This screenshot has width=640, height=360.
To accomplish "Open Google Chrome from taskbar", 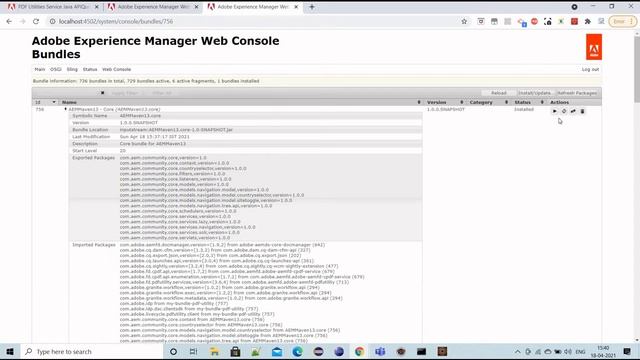I will (x=359, y=351).
